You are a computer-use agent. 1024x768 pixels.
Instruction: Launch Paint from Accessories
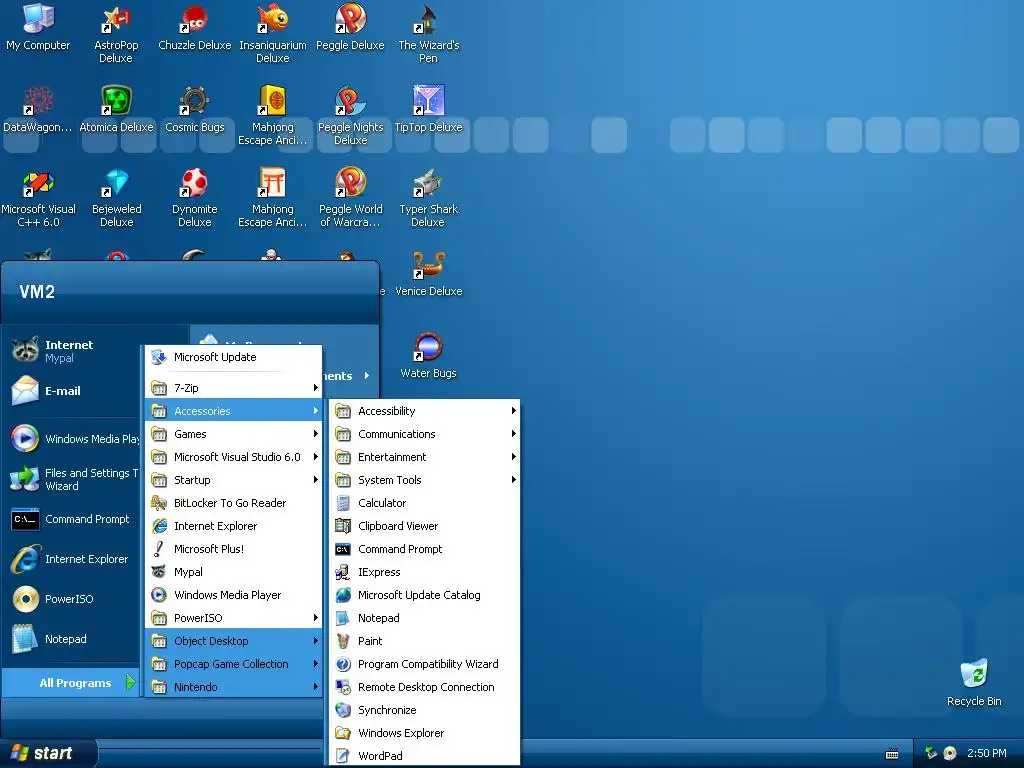[x=425, y=641]
